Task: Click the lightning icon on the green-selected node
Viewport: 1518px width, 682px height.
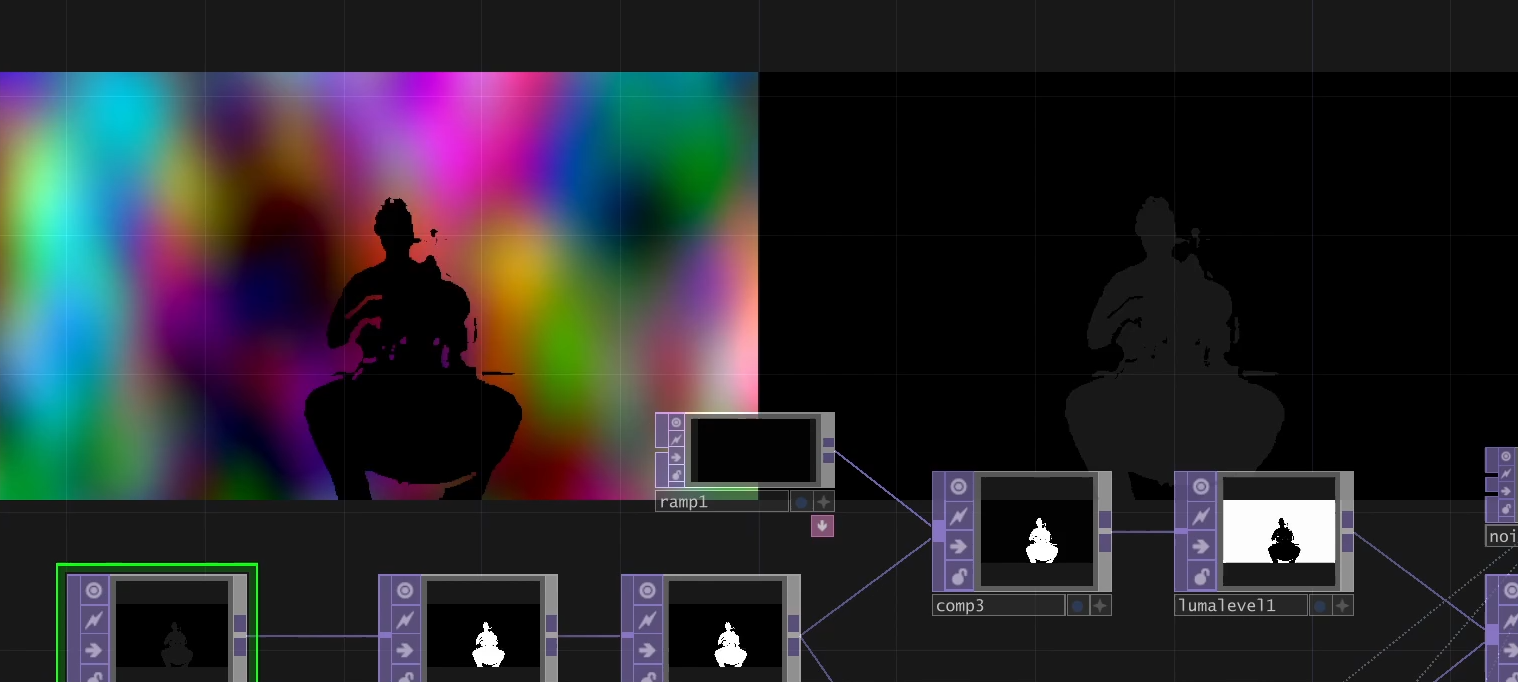Action: click(x=94, y=621)
